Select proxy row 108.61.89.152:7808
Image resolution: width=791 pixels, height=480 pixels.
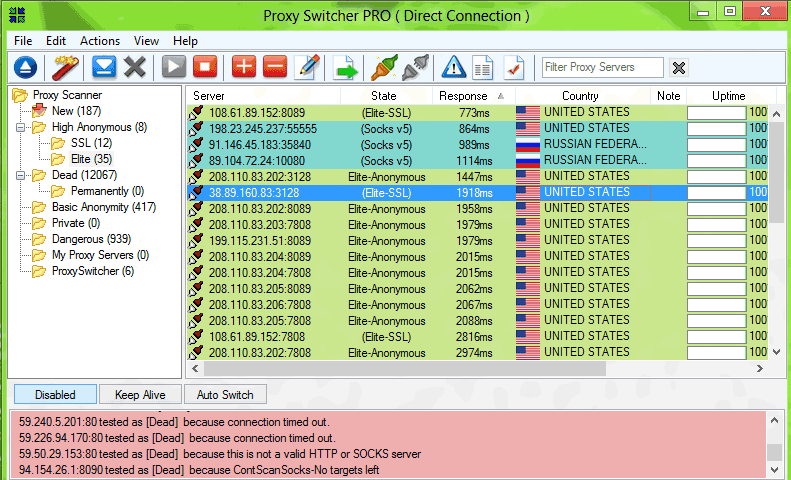(477, 337)
